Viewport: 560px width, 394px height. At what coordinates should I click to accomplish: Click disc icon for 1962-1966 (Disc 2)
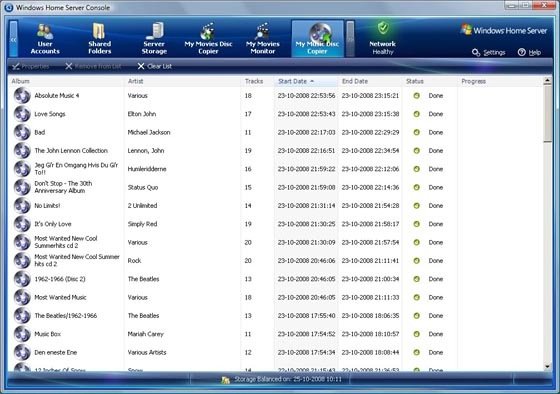(x=22, y=279)
